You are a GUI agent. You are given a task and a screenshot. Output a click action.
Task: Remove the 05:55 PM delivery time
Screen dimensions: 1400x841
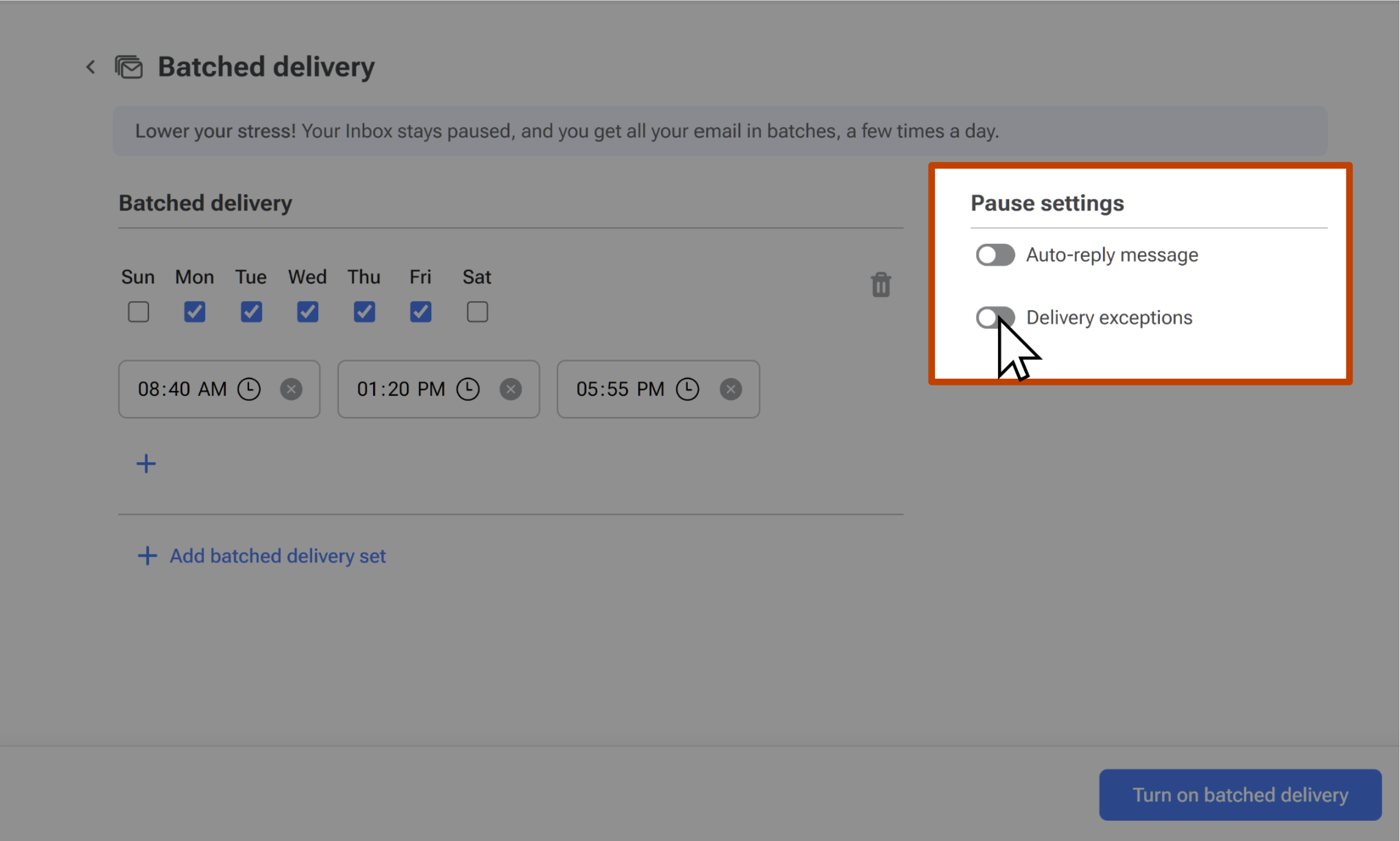731,389
